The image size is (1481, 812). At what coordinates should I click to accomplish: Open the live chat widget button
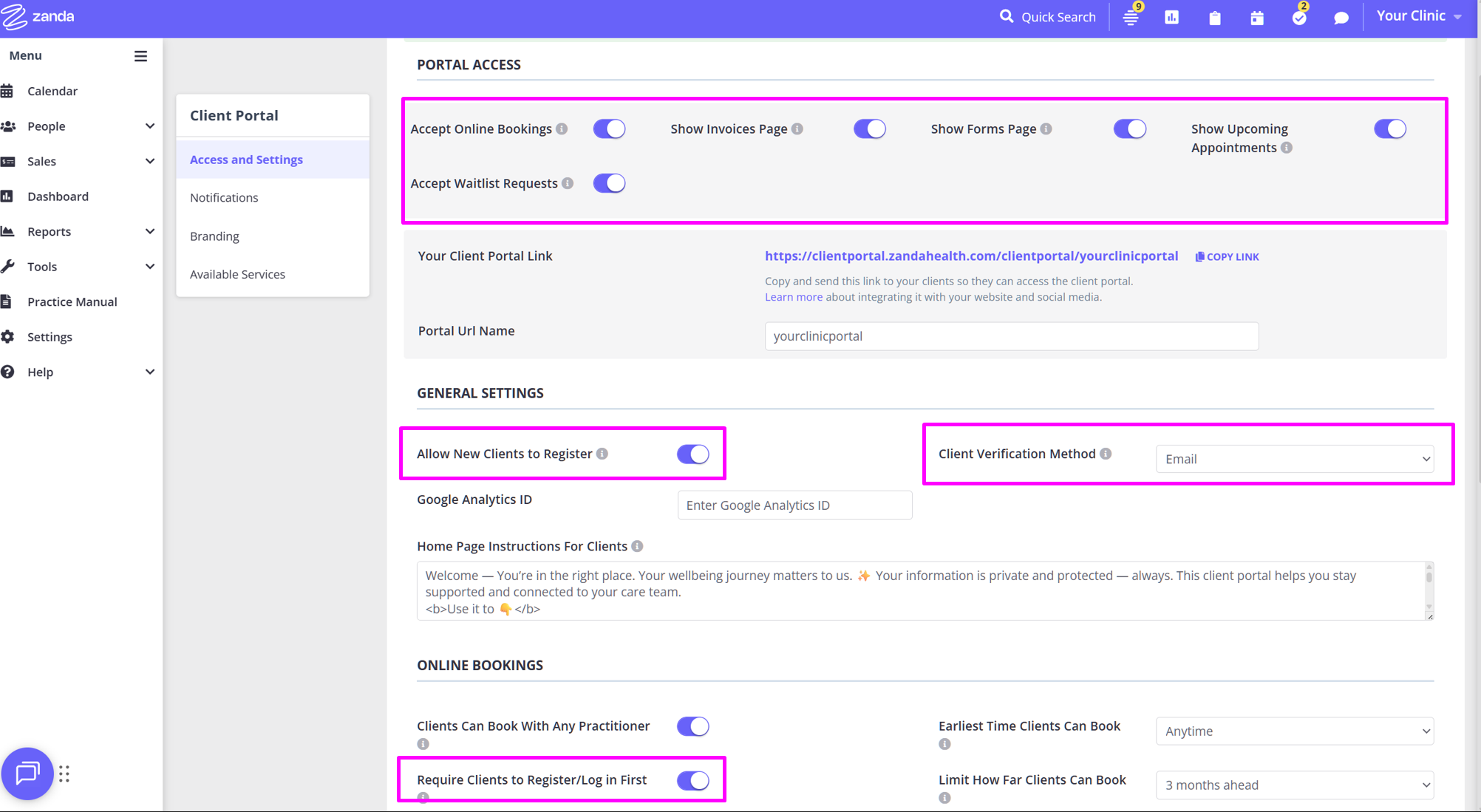tap(27, 774)
